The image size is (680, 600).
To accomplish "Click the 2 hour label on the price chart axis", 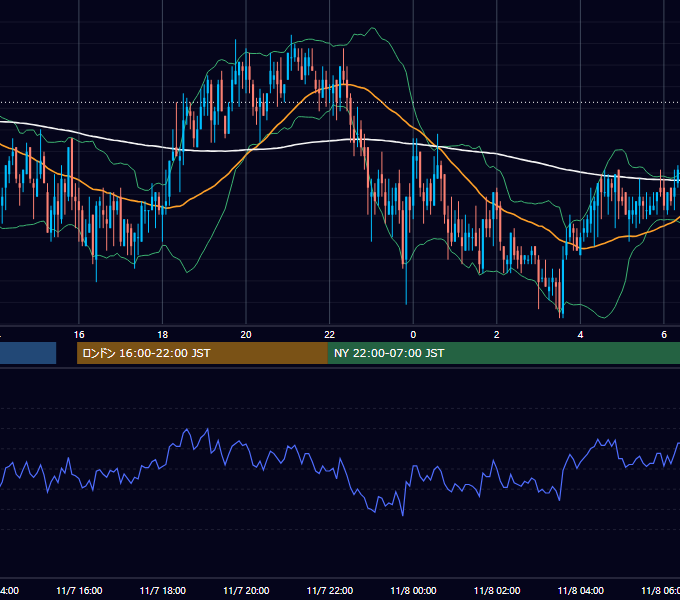I will 497,335.
